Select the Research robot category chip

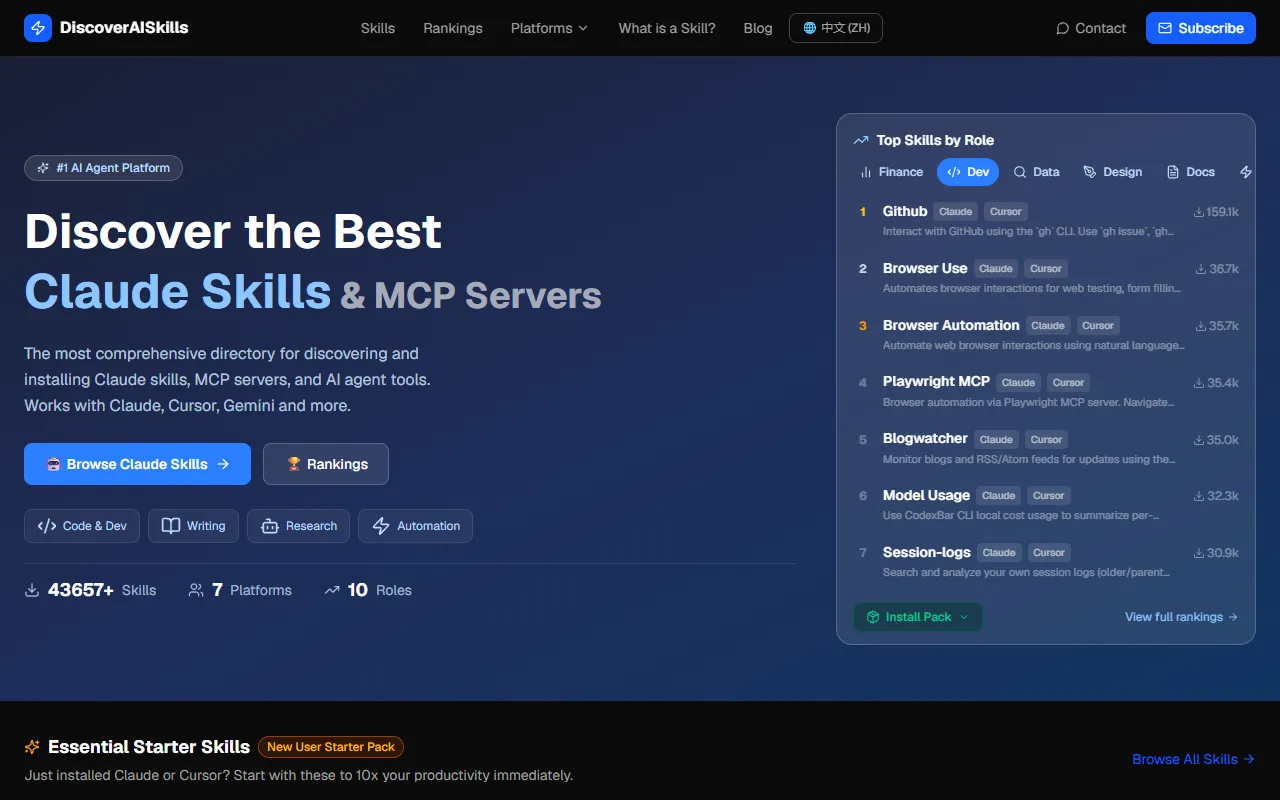click(299, 526)
